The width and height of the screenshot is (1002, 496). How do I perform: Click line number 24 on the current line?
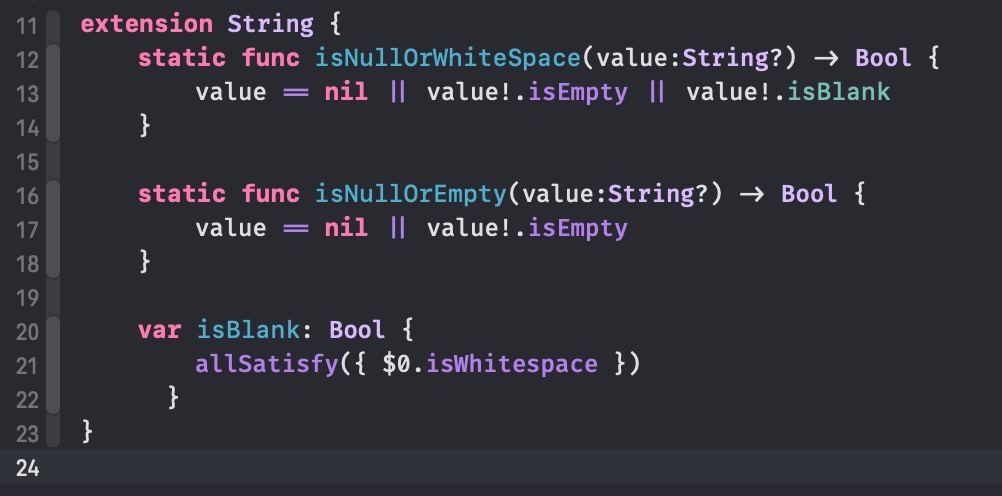pos(27,468)
